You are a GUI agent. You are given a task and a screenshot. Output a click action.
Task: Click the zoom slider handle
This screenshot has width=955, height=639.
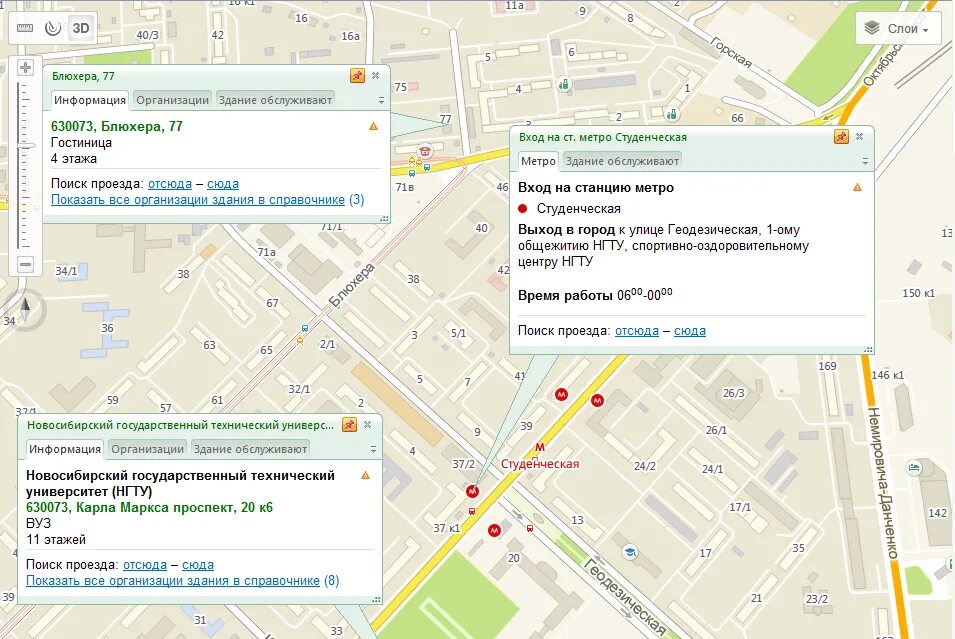(25, 147)
